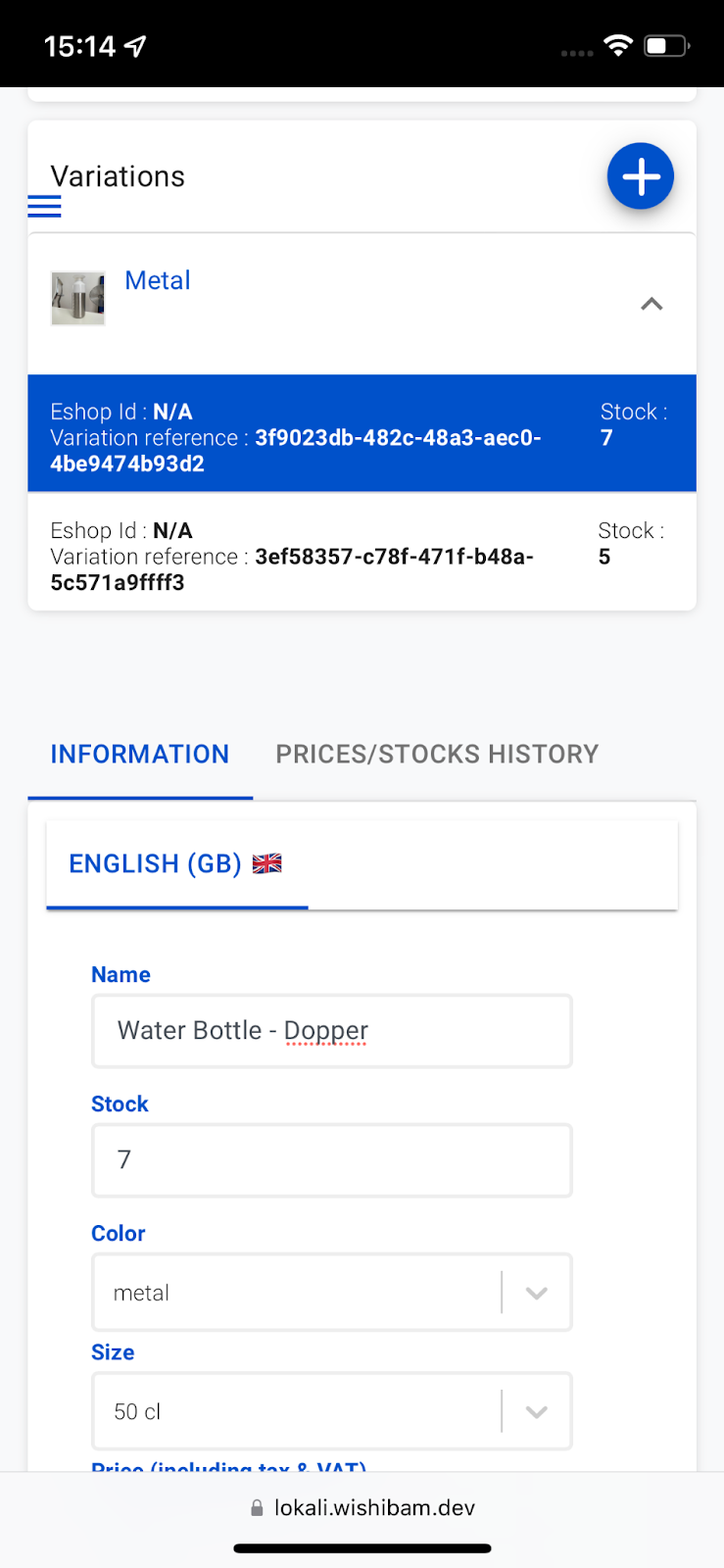
Task: Click into the Stock input field
Action: [331, 1160]
